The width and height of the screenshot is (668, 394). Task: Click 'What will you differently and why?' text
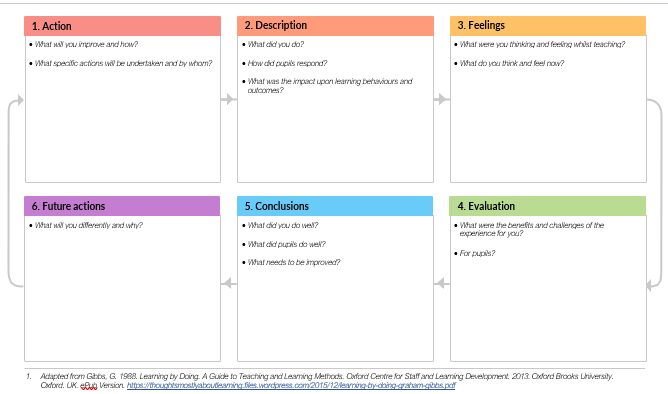pyautogui.click(x=89, y=225)
